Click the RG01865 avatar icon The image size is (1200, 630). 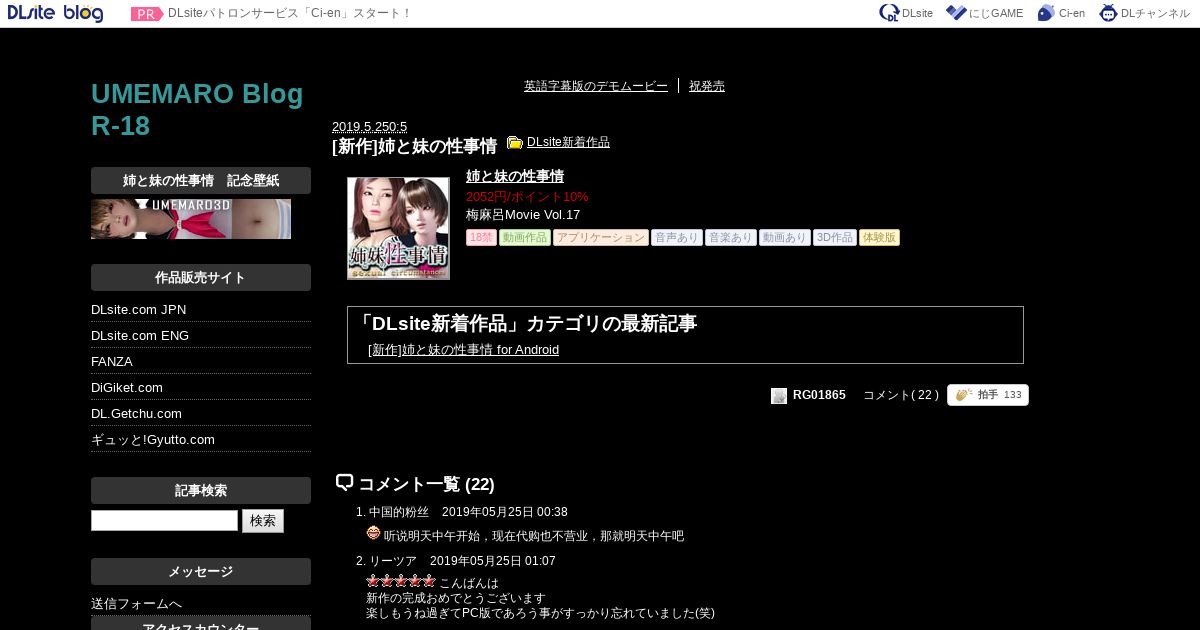tap(779, 395)
